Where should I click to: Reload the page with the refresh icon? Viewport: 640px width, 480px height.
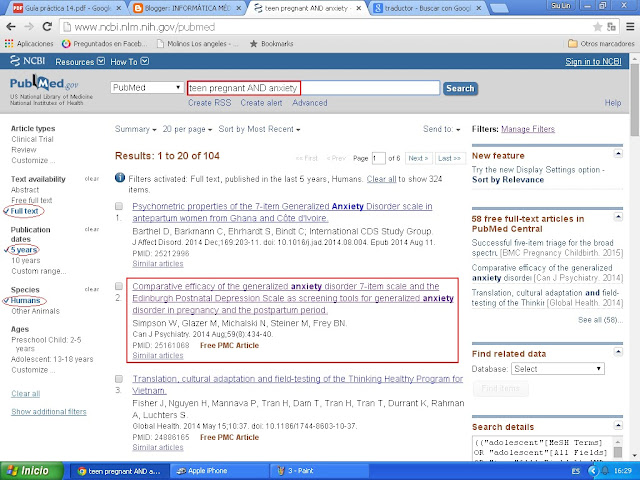click(x=47, y=27)
